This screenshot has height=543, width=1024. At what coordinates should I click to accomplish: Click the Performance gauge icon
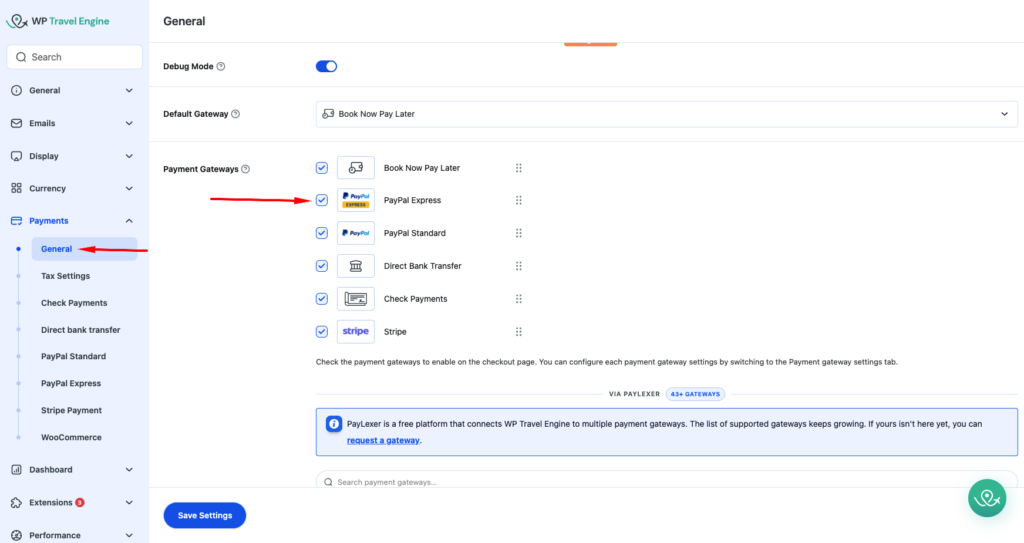pyautogui.click(x=16, y=535)
